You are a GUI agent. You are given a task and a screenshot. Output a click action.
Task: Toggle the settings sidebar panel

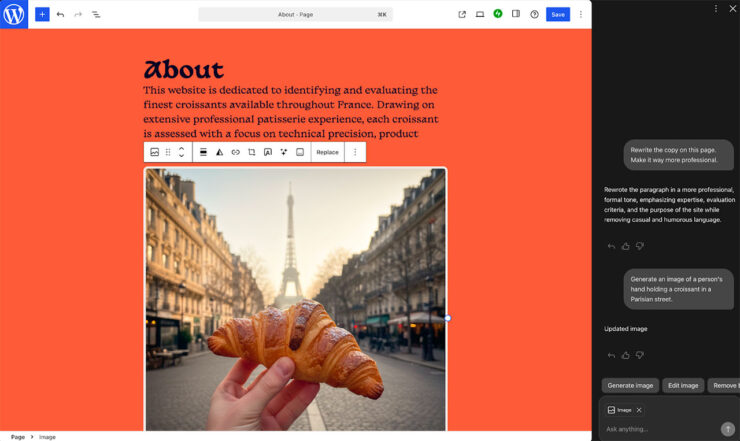[x=516, y=14]
